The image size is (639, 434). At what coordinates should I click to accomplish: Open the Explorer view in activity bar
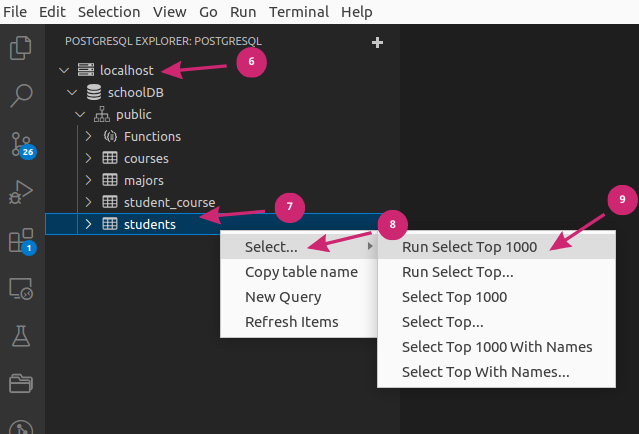(x=20, y=48)
